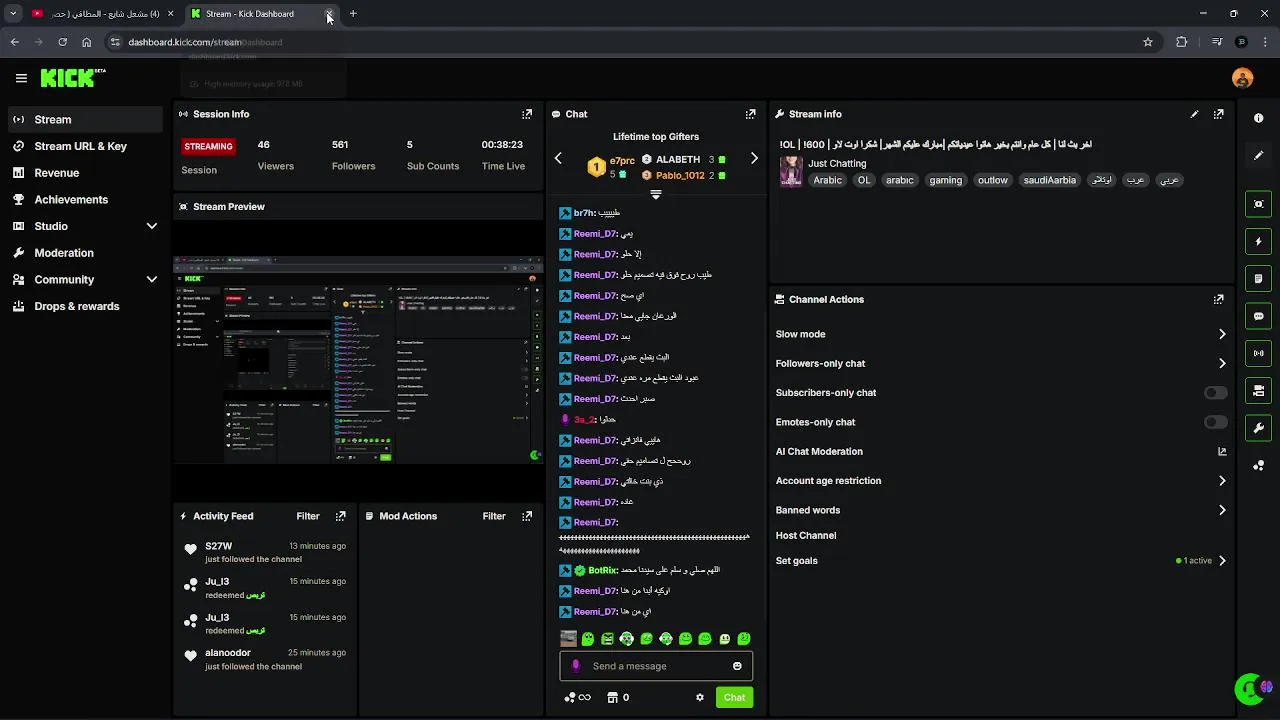Show previous top gifters with left arrow
This screenshot has width=1280, height=720.
tap(558, 158)
